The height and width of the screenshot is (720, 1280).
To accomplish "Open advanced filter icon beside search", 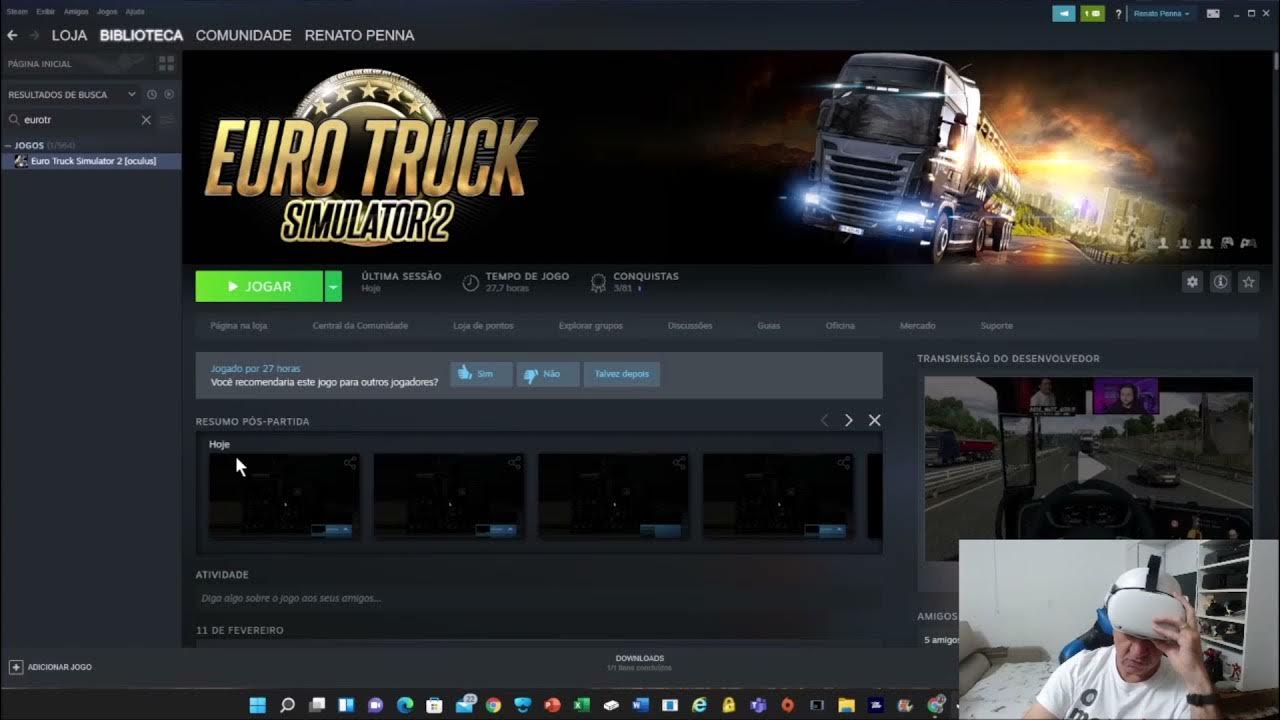I will (x=167, y=120).
